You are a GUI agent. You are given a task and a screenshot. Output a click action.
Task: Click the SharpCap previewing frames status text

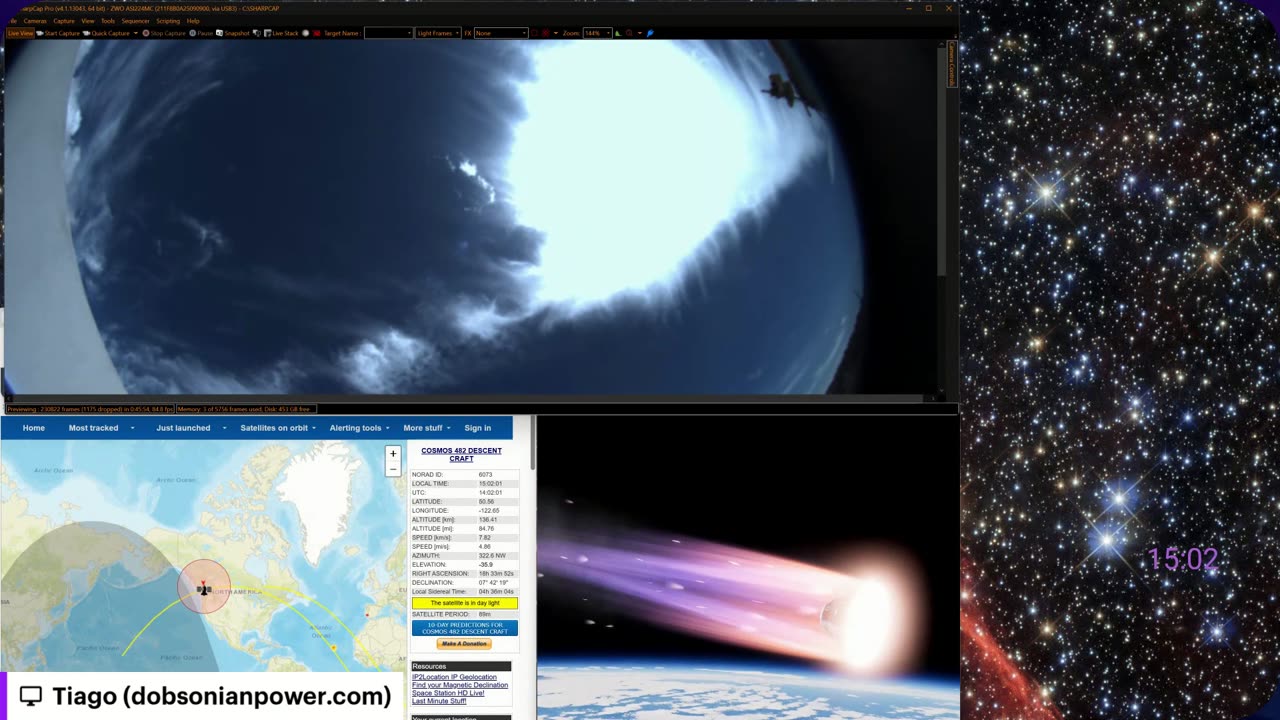91,409
